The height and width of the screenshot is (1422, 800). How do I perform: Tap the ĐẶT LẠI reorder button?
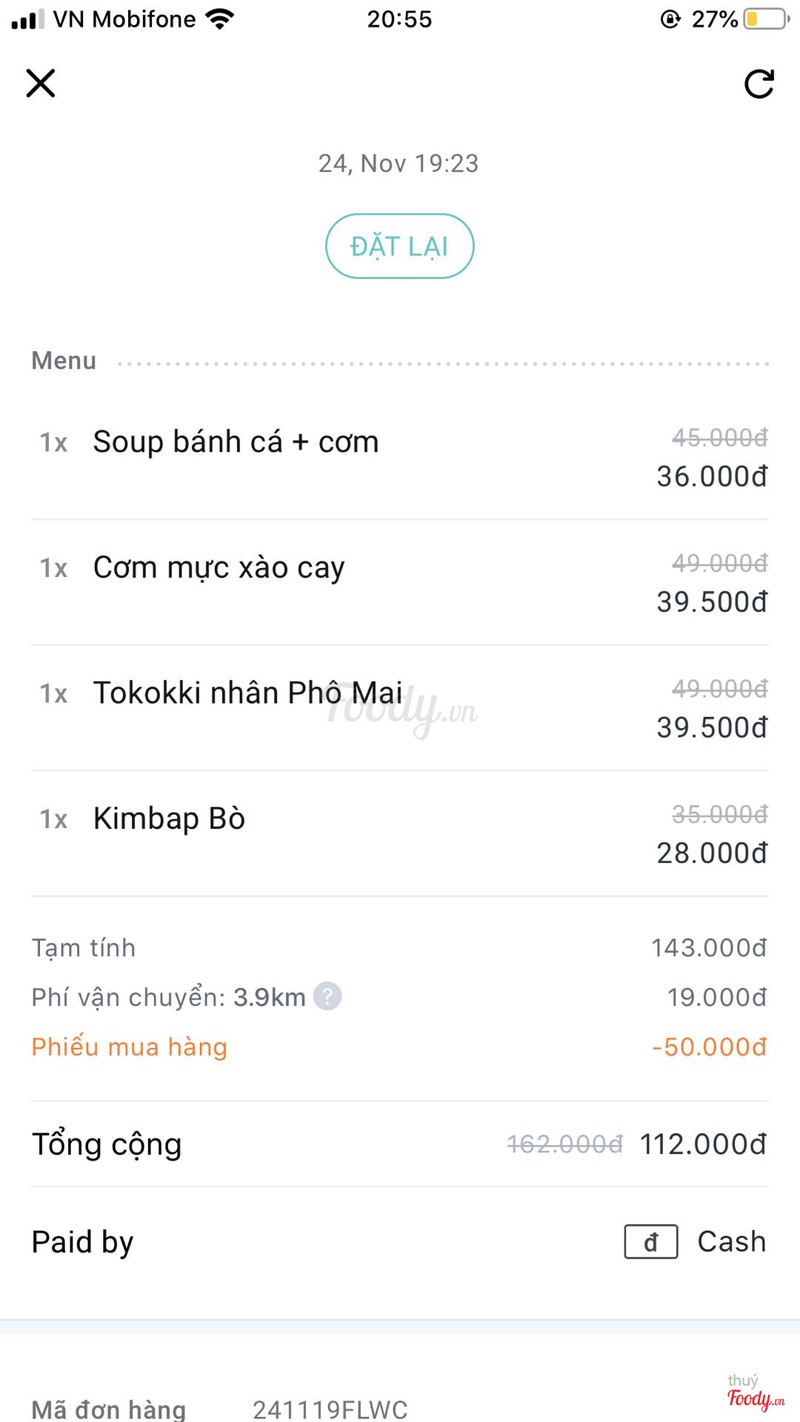point(399,246)
